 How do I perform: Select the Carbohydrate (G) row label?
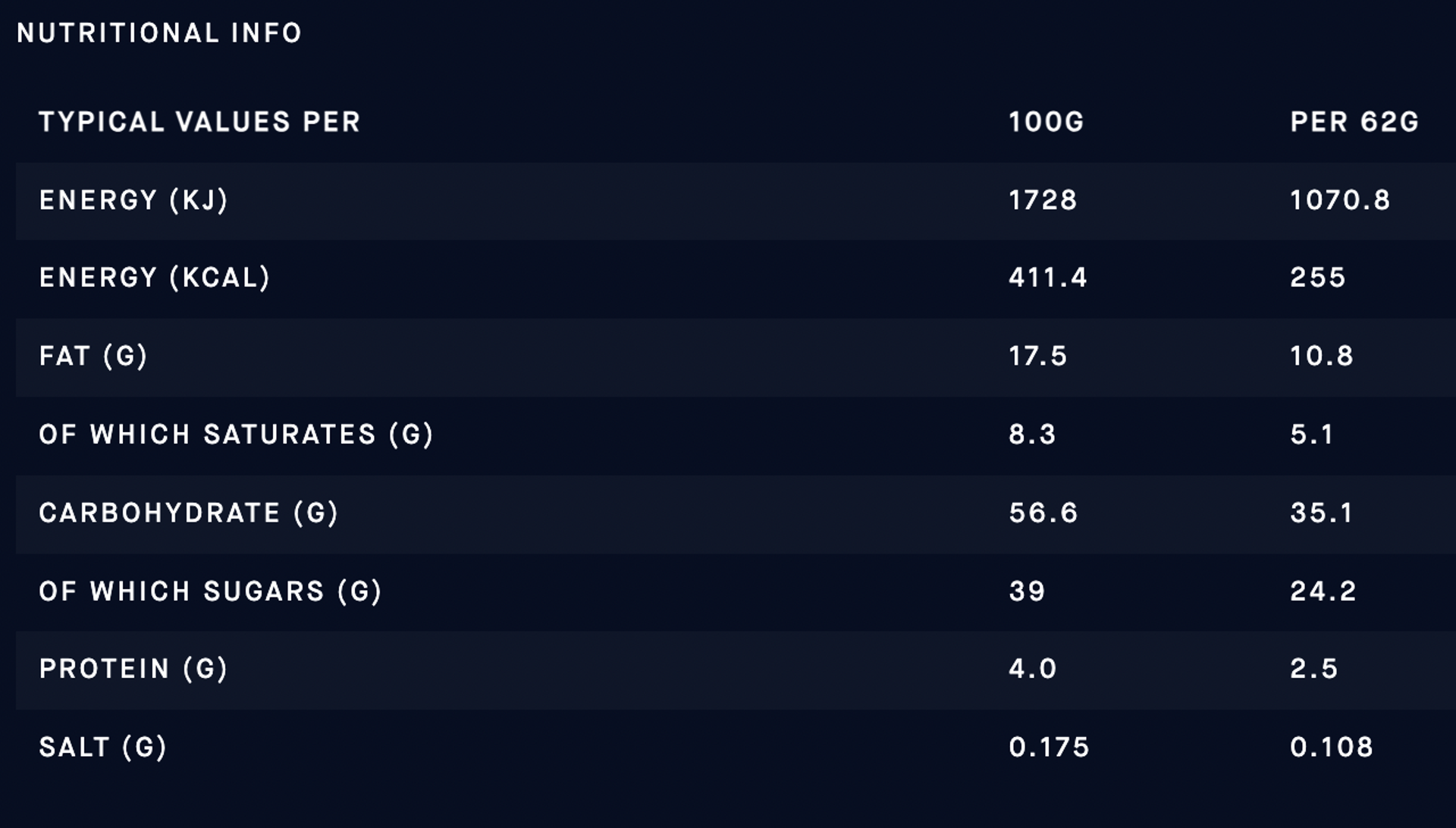pos(188,513)
